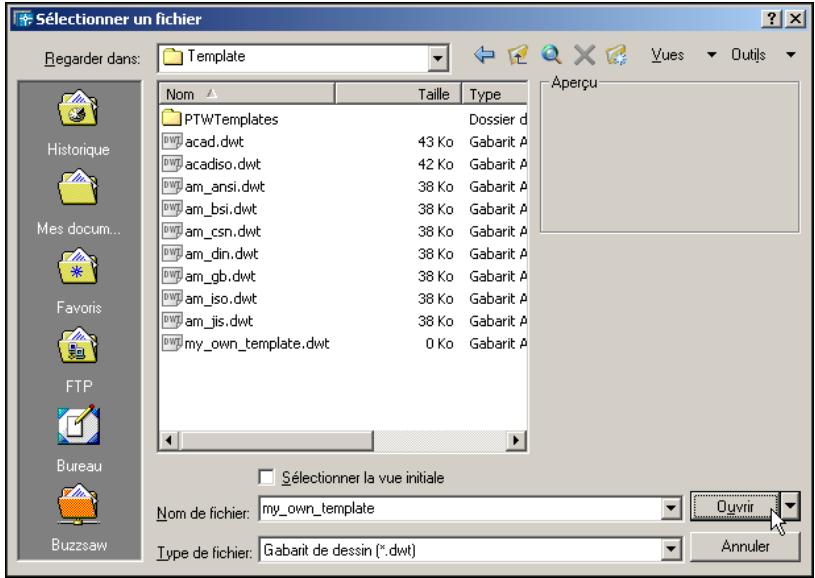
Task: Click the Annuler button
Action: [x=745, y=546]
